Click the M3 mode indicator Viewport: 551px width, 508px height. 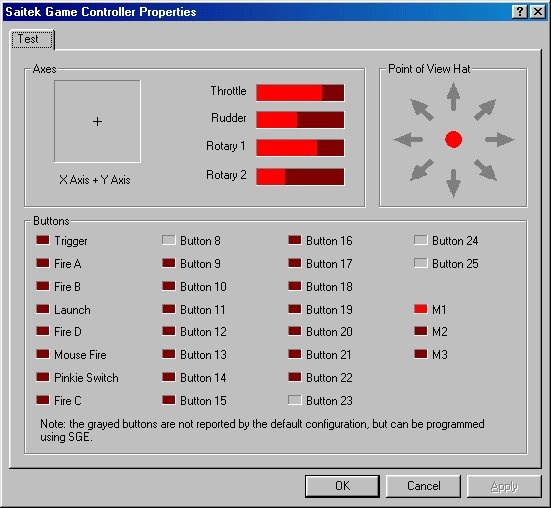pyautogui.click(x=421, y=354)
